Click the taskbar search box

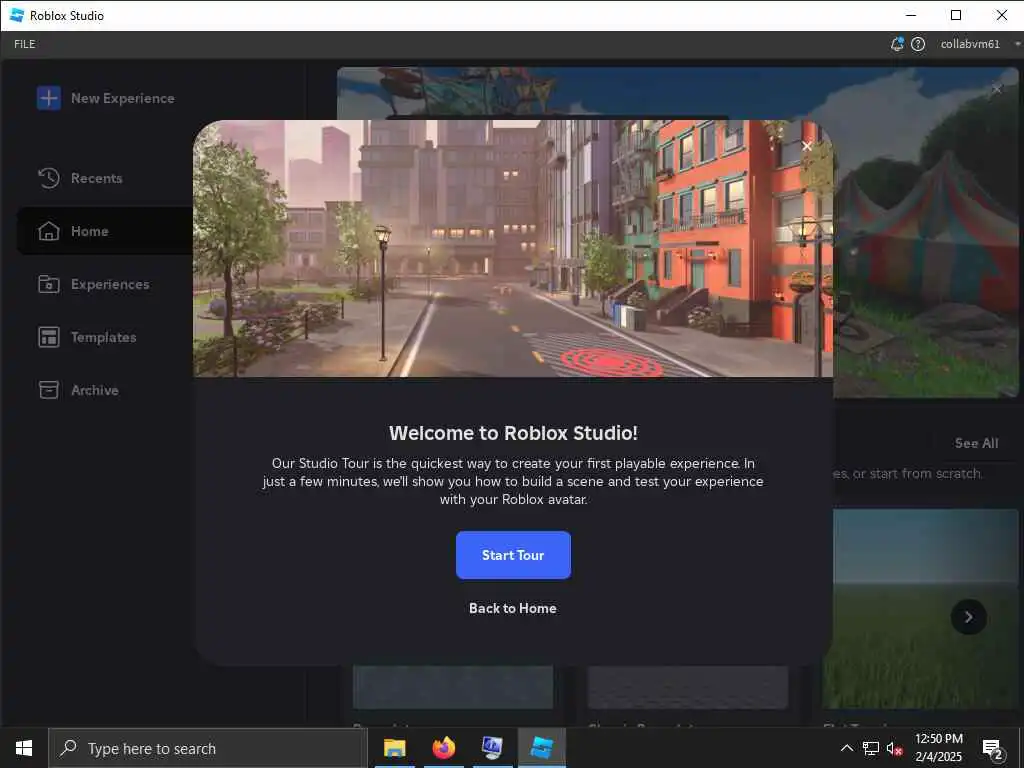(208, 748)
